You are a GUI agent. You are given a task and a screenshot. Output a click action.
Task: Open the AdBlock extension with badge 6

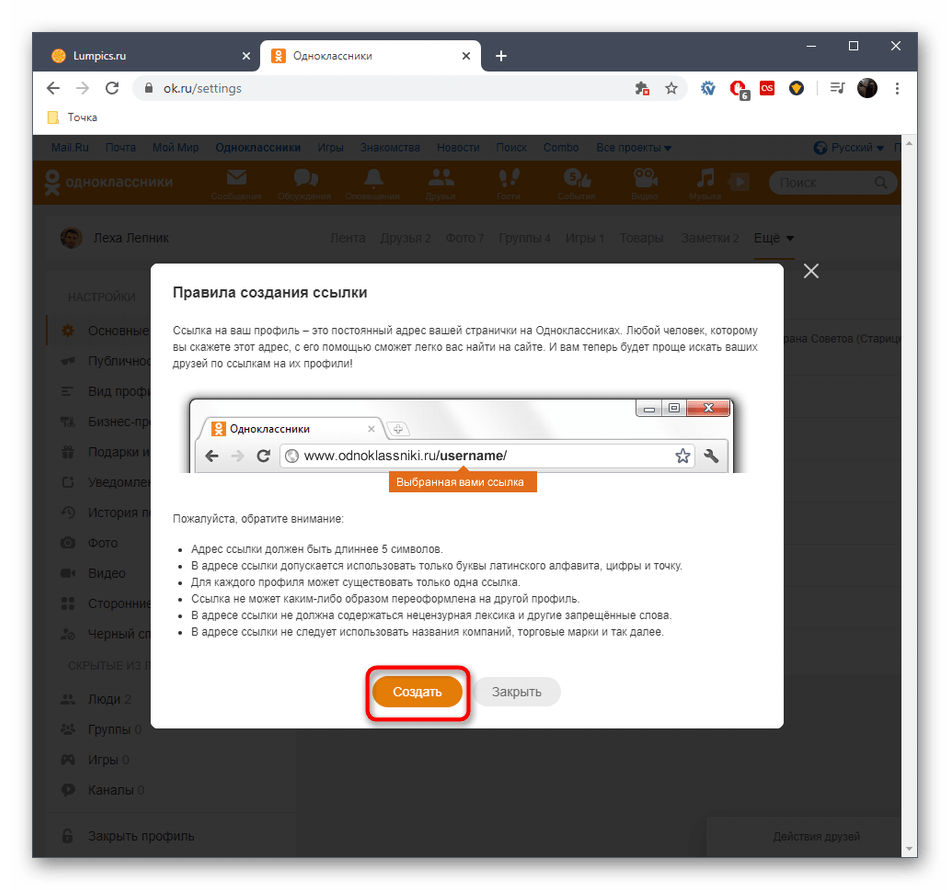pyautogui.click(x=739, y=88)
